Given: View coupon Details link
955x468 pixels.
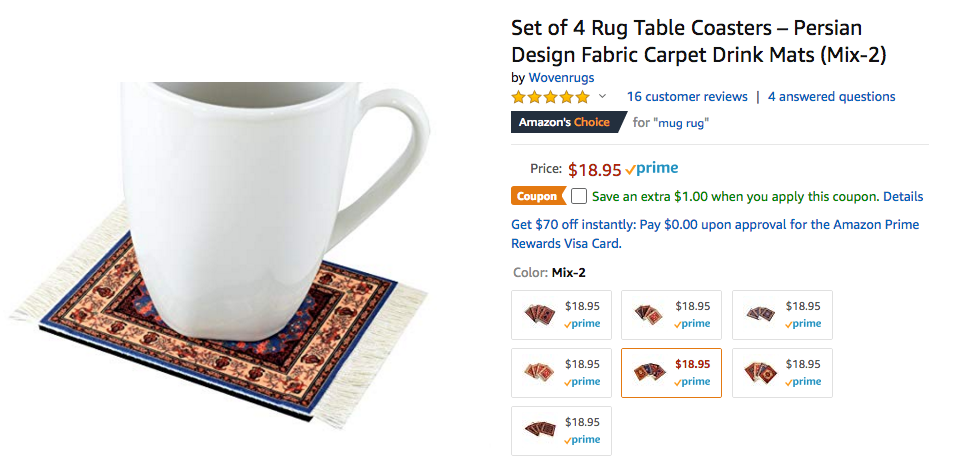Looking at the screenshot, I should coord(903,197).
